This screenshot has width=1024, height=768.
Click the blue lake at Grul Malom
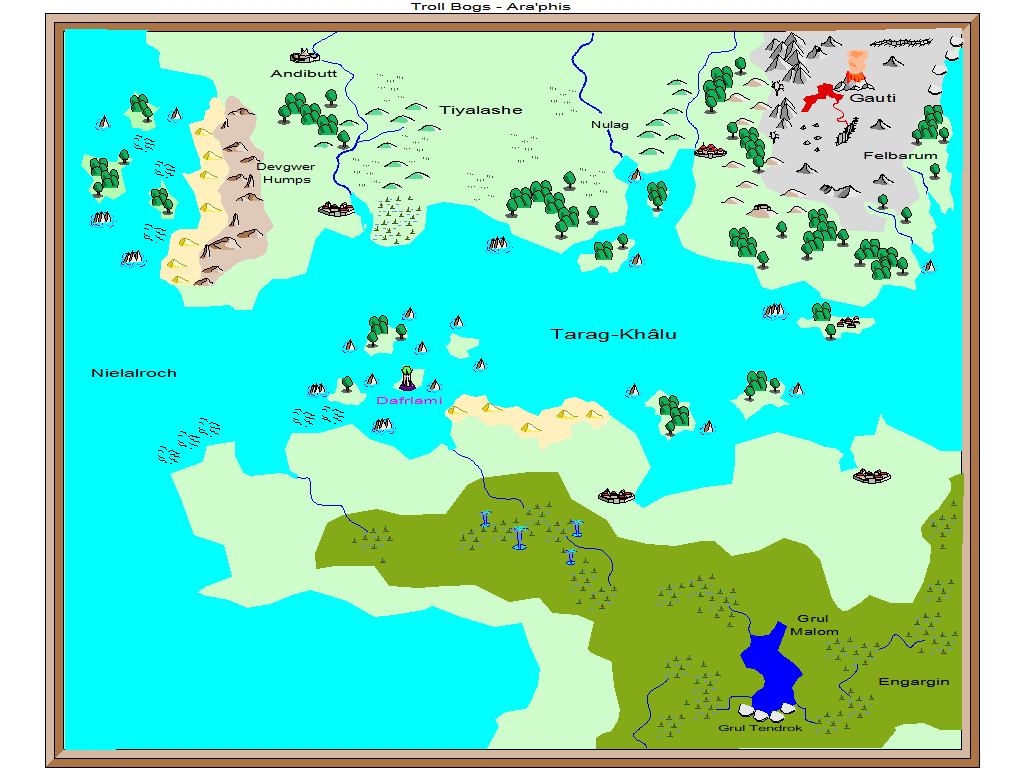coord(771,668)
